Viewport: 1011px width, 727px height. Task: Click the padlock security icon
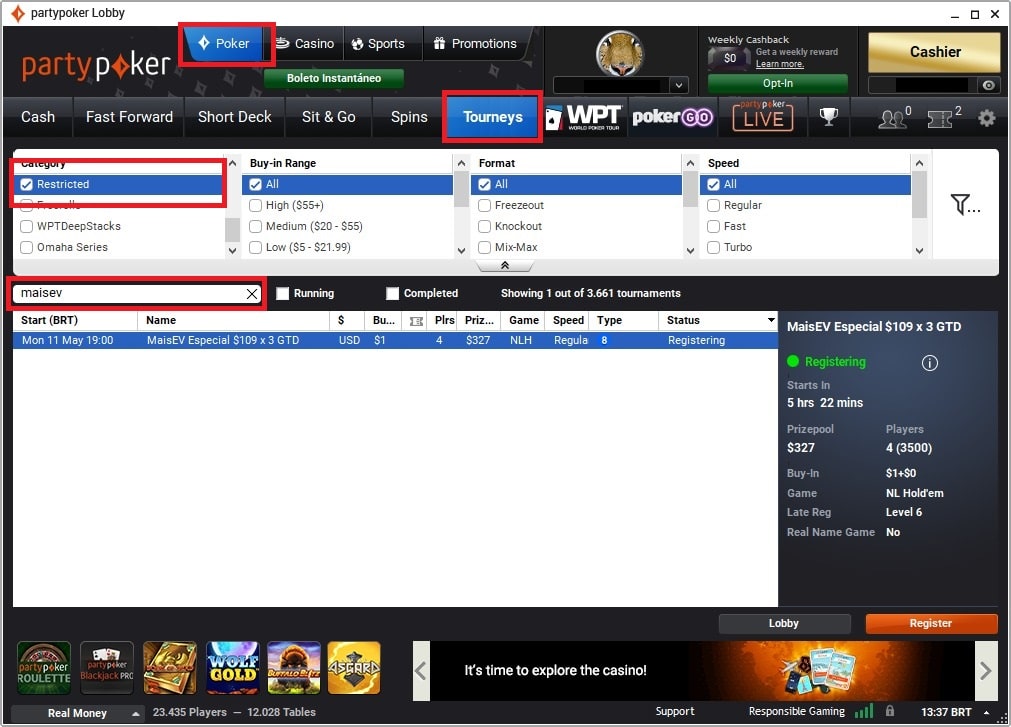click(x=890, y=711)
